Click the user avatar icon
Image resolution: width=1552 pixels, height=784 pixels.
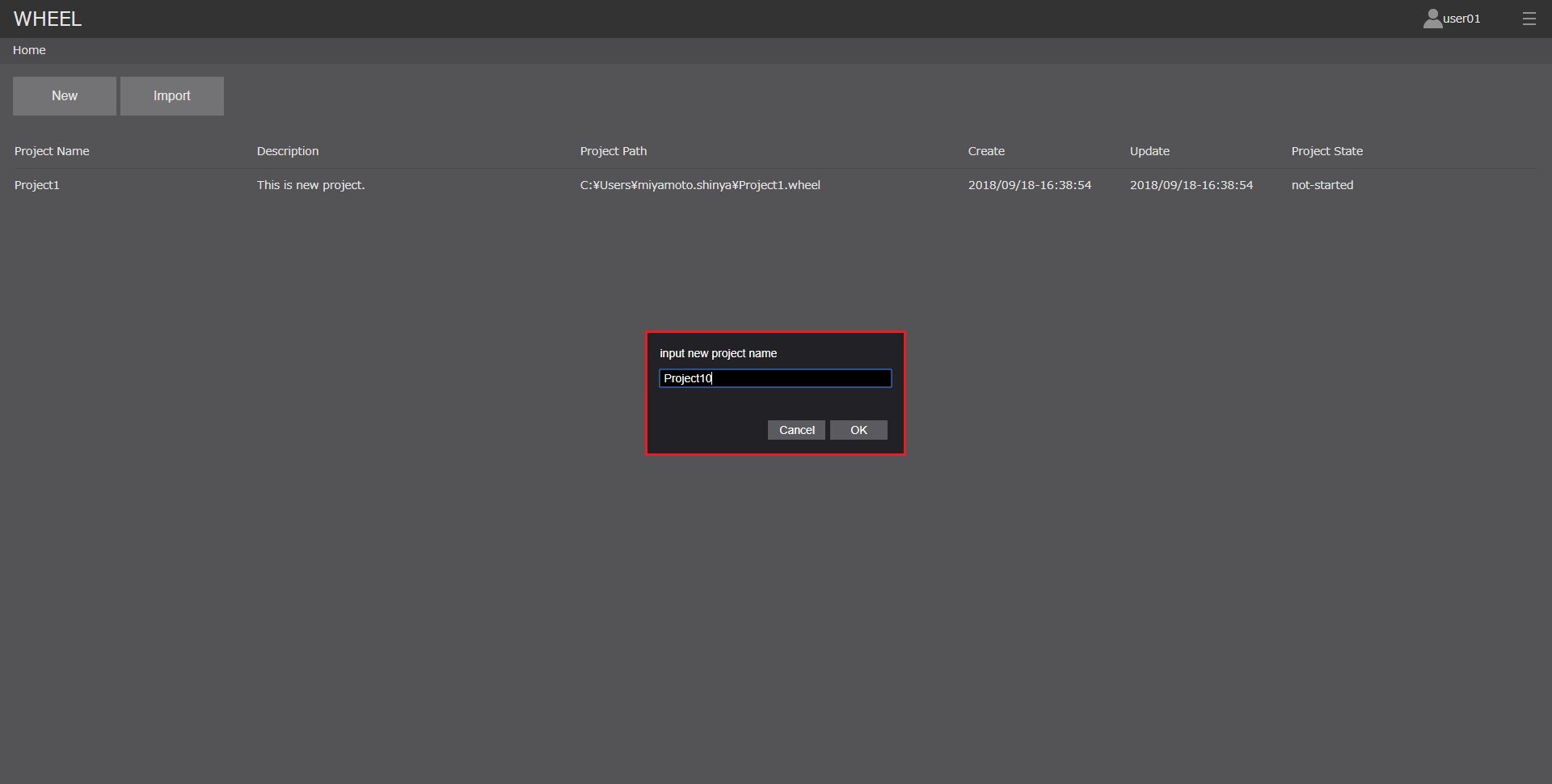coord(1432,19)
